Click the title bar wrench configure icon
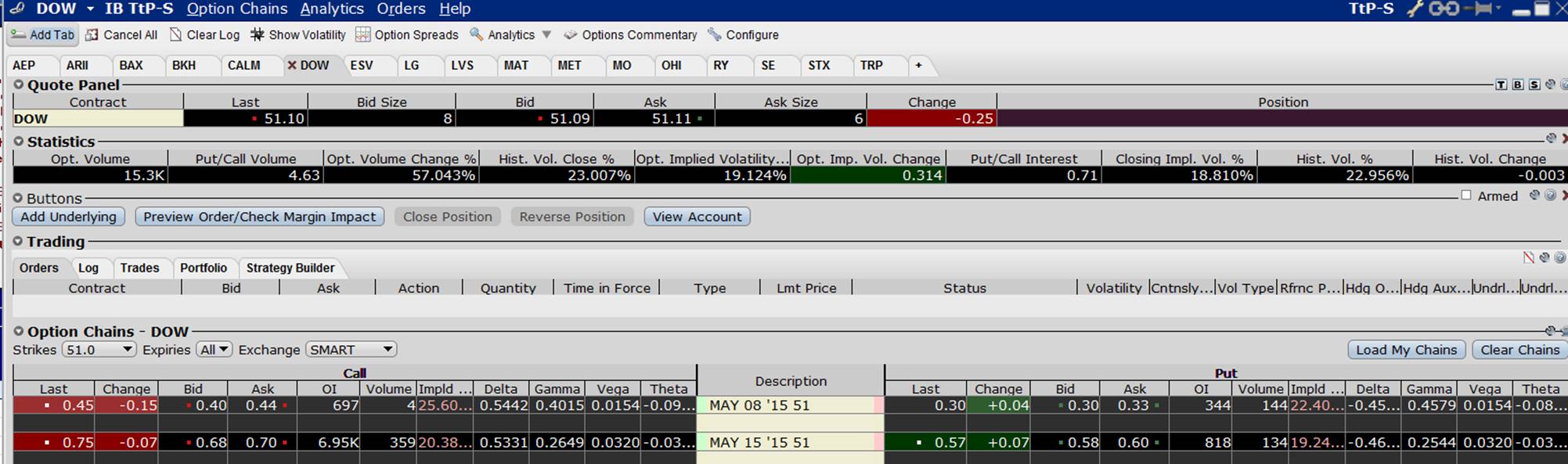Screen dimensions: 1568x464 point(1414,9)
